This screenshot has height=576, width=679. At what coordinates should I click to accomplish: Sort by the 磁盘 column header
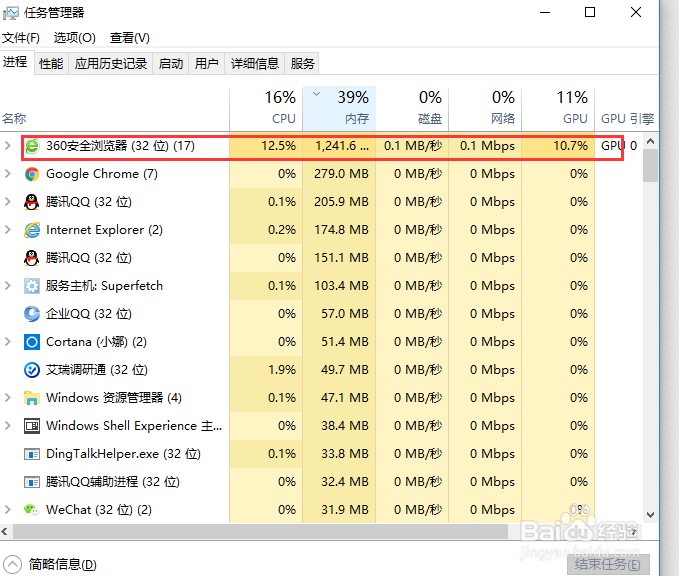coord(412,108)
